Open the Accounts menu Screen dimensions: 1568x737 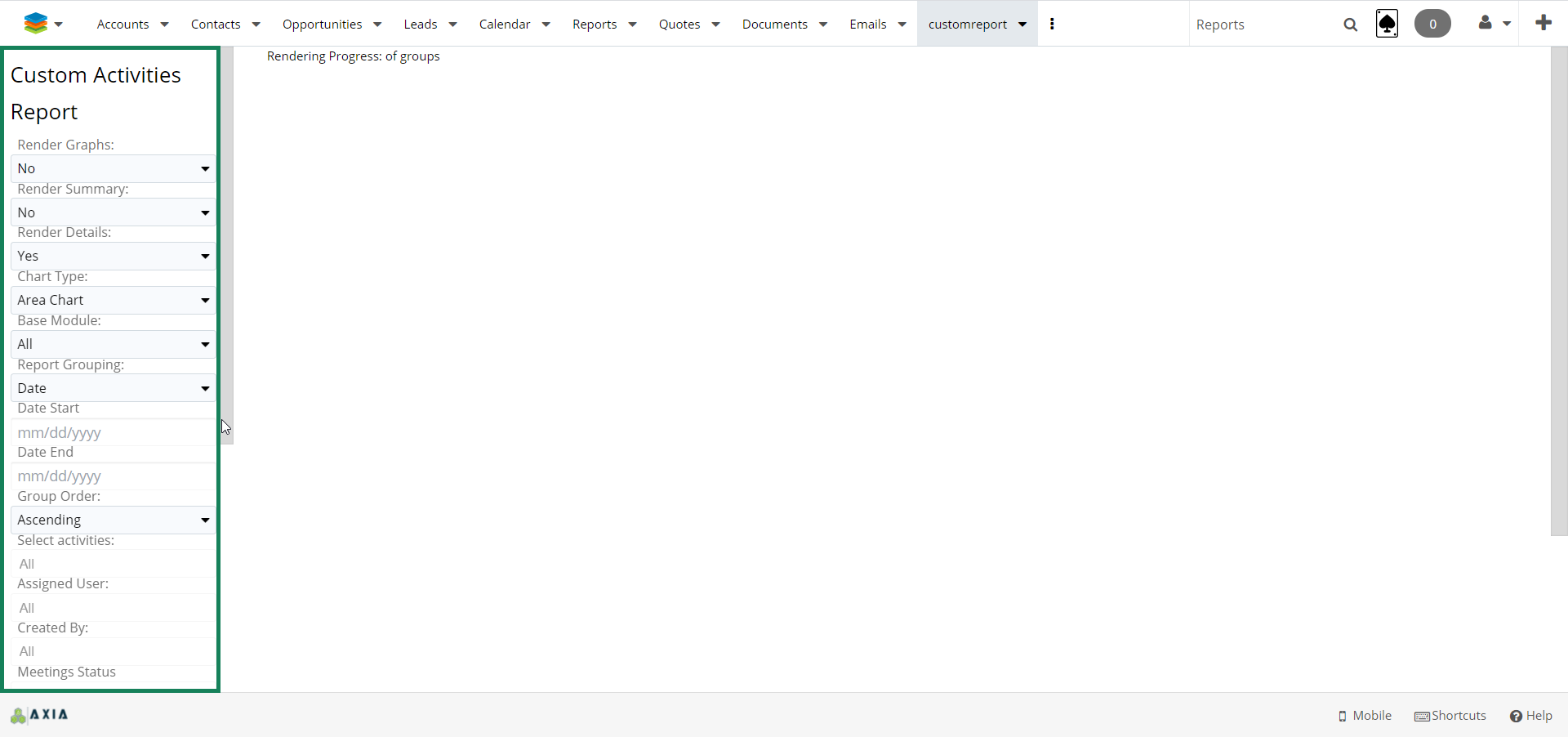click(131, 24)
